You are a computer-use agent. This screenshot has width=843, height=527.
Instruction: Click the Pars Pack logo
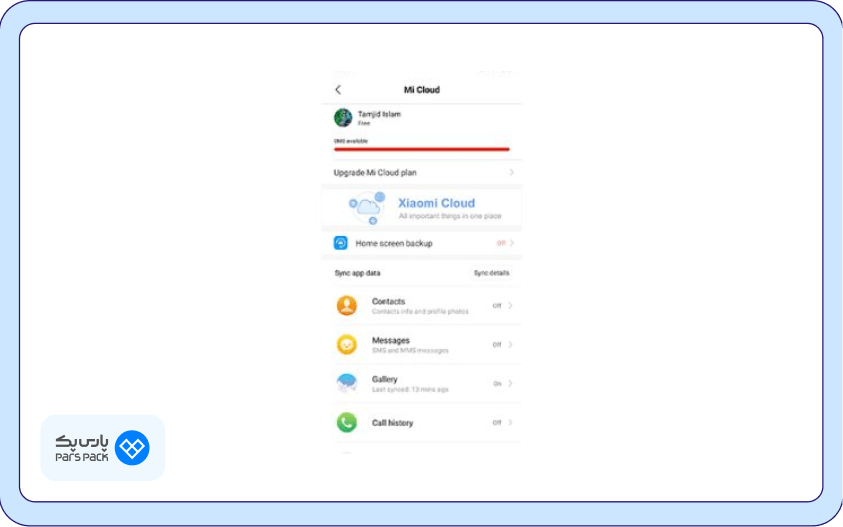pos(103,448)
